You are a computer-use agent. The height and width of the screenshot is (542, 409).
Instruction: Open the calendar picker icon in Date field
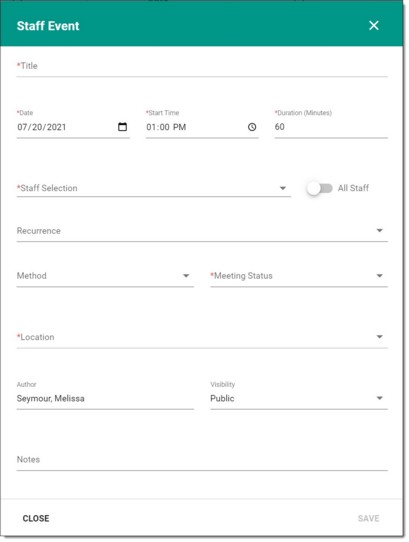point(122,127)
